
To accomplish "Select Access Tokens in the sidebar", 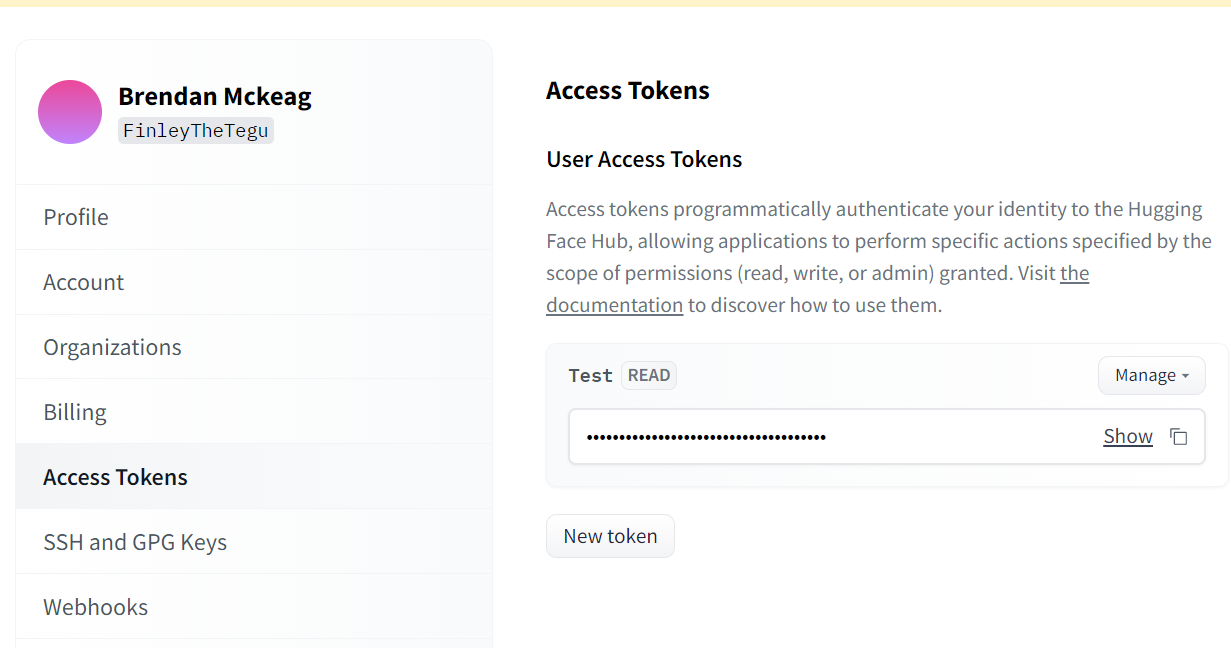I will [x=115, y=477].
